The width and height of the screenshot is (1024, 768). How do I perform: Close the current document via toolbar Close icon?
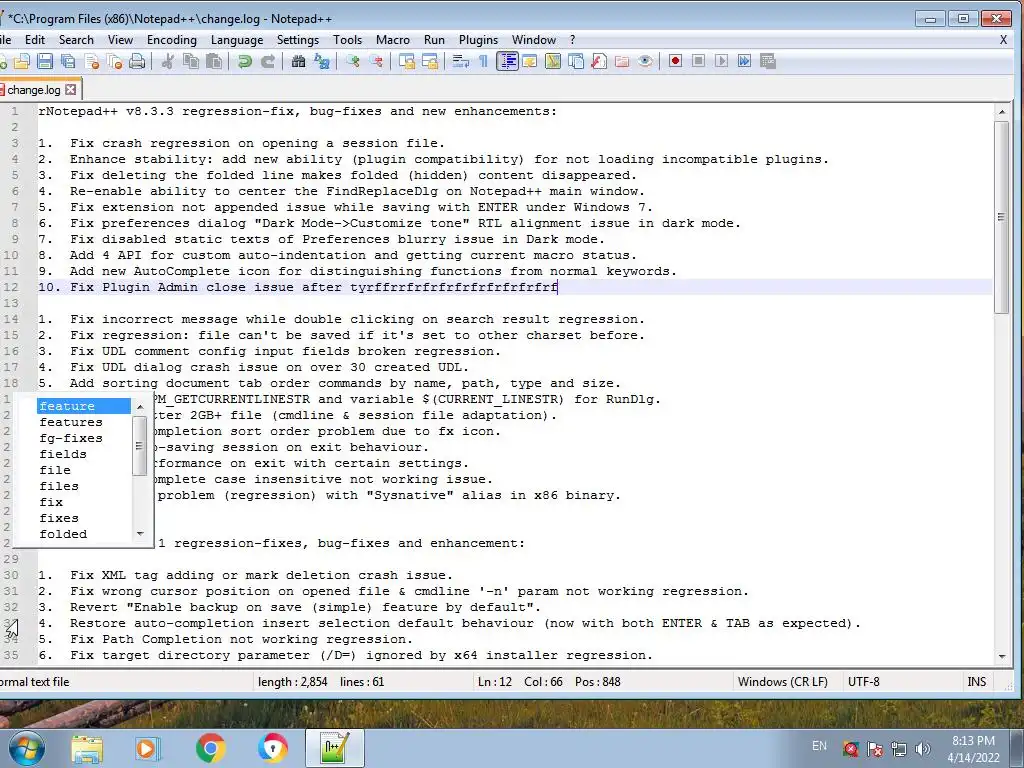coord(91,61)
